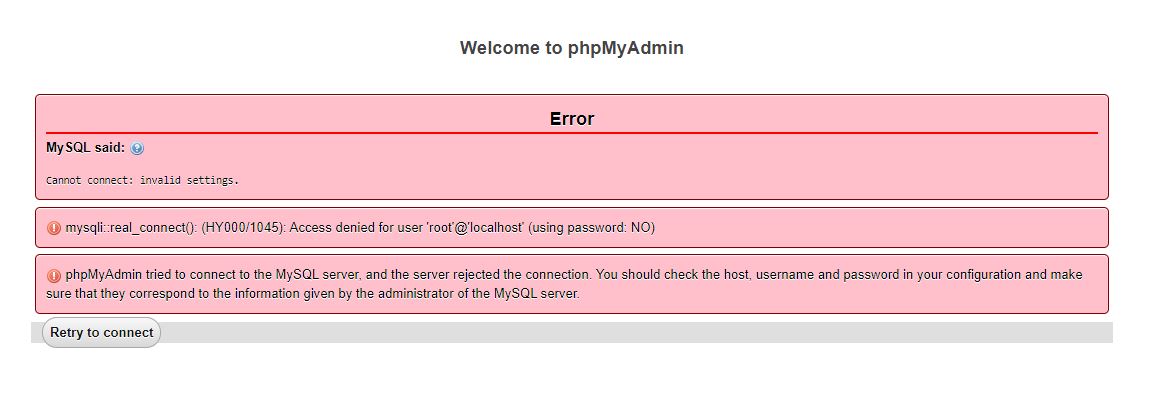Screen dimensions: 1154x420
Task: Click 'administrator of the MySQL server' text
Action: 474,294
